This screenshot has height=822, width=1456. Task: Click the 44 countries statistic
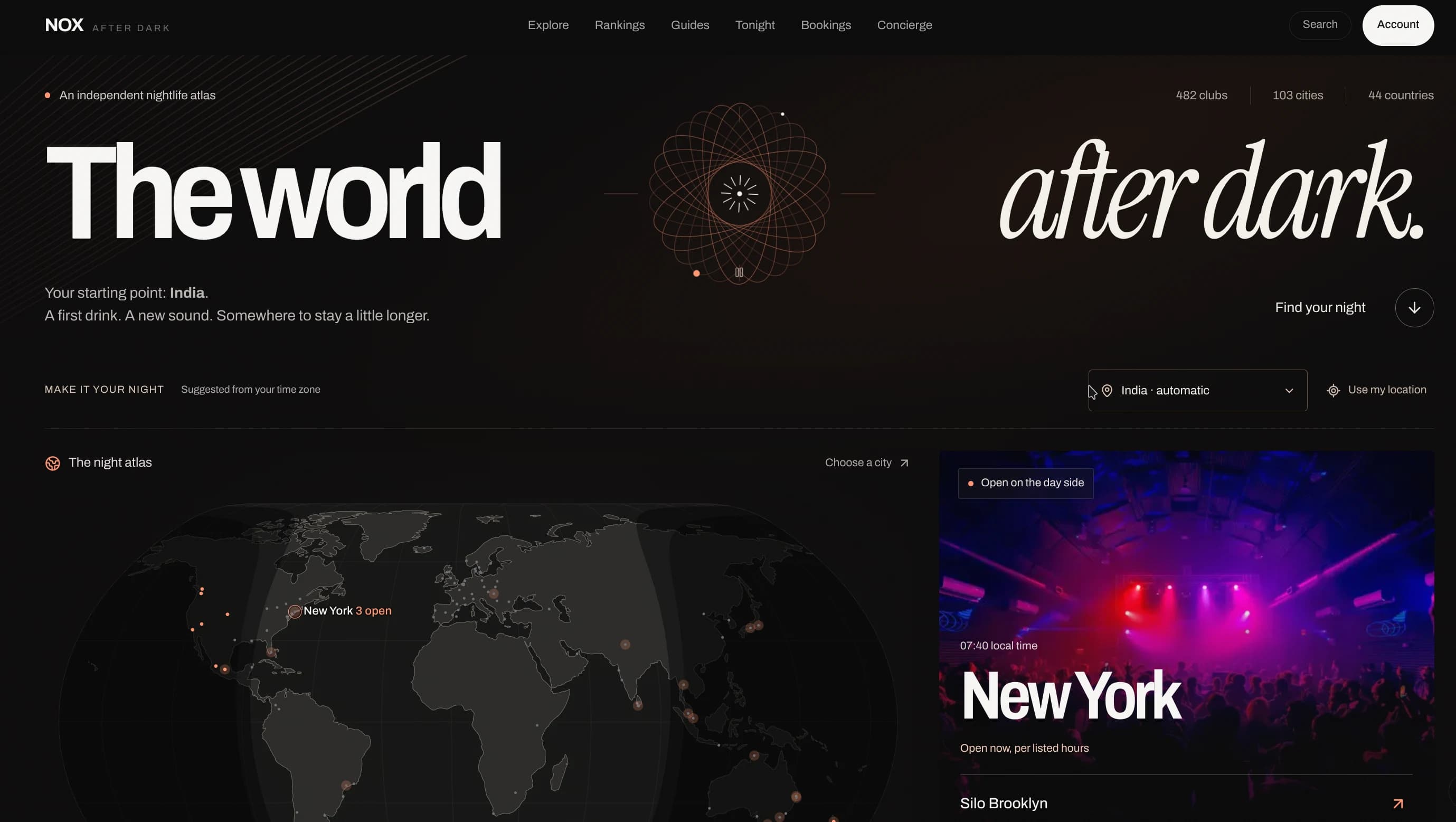(1401, 95)
